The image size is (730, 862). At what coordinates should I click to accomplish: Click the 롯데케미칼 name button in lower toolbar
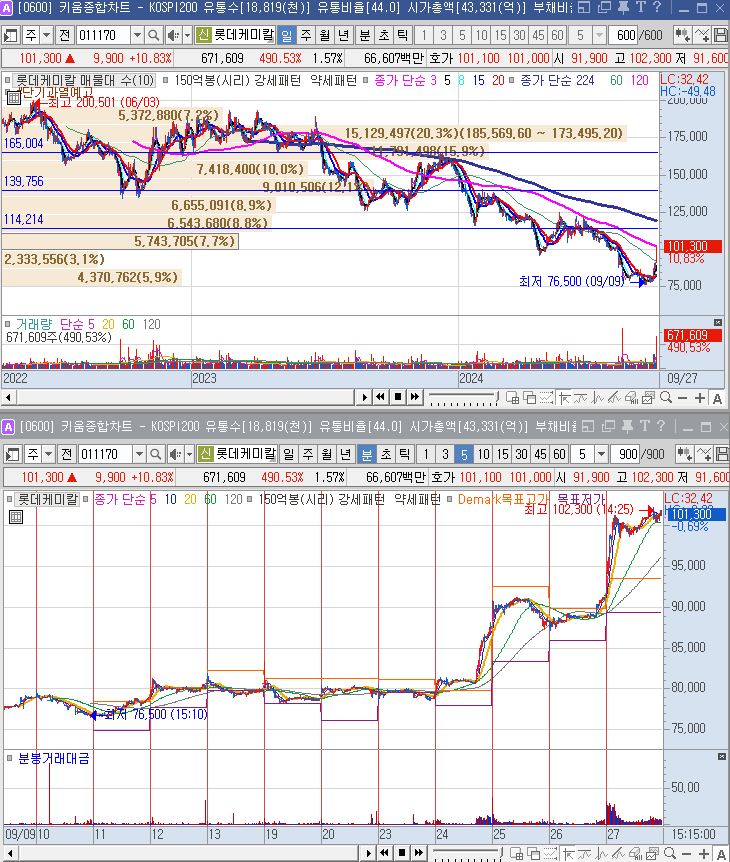click(246, 454)
